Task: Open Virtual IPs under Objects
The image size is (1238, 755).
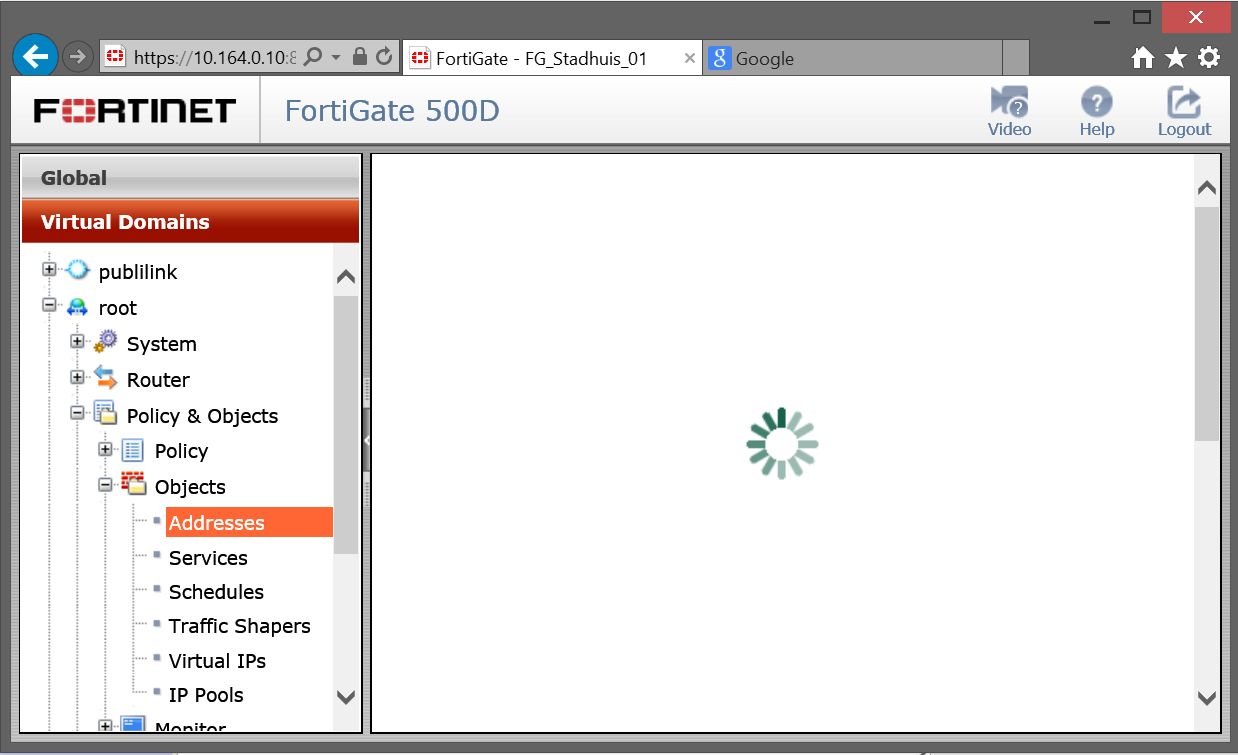Action: click(217, 661)
